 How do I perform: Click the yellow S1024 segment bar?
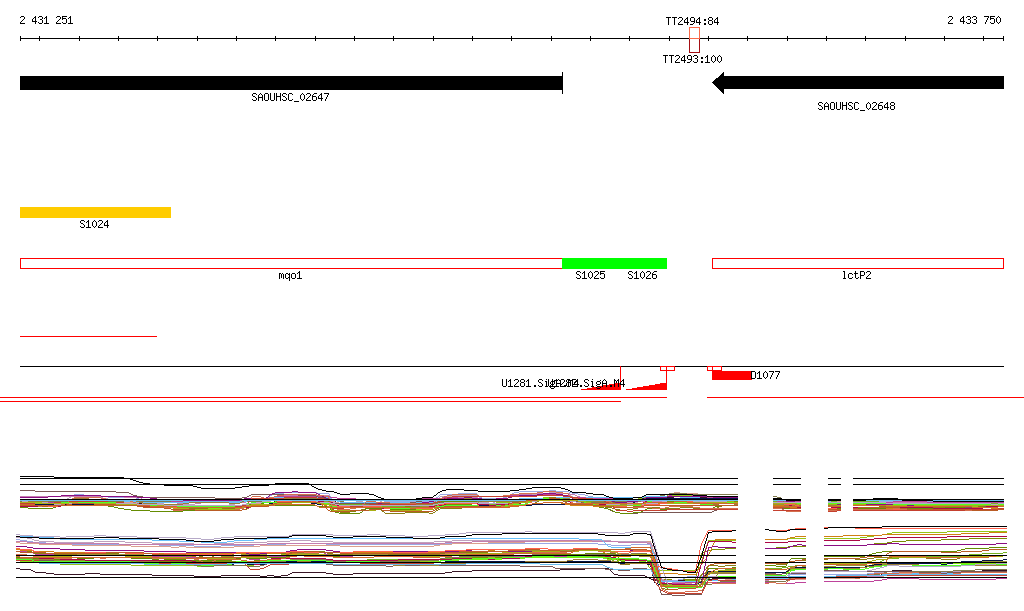tap(95, 212)
